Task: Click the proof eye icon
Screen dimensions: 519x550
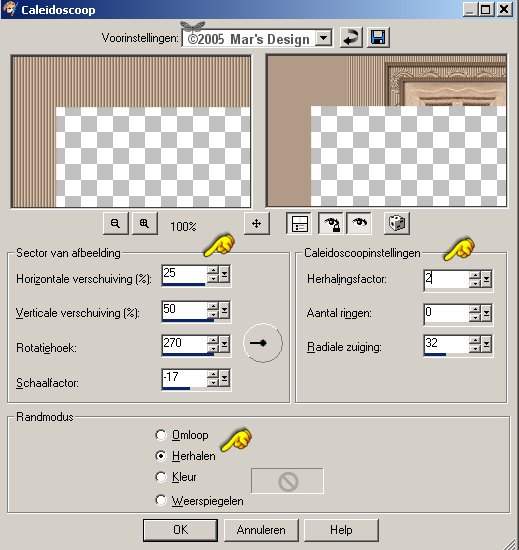Action: 359,223
